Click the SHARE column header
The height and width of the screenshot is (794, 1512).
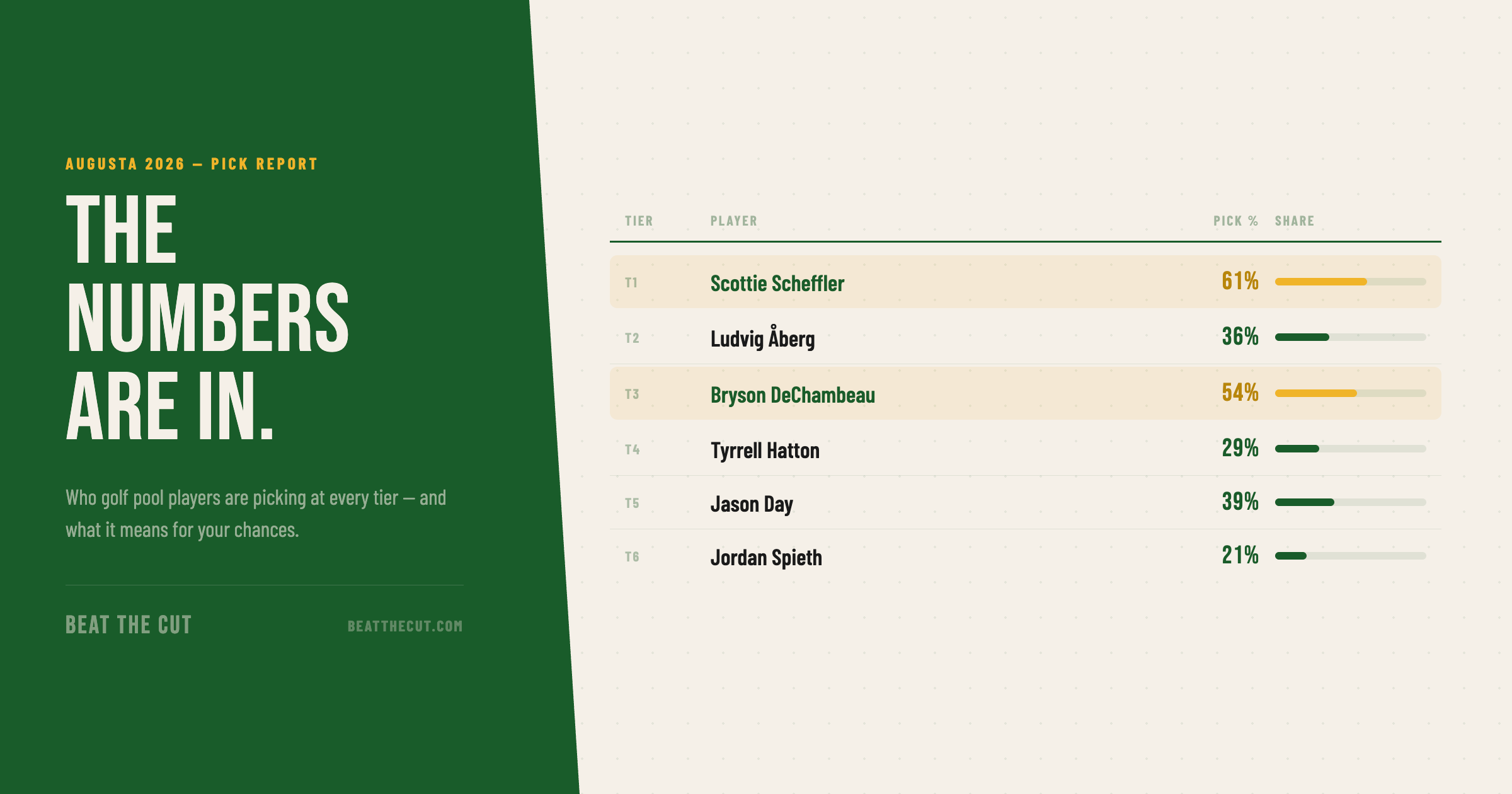pyautogui.click(x=1295, y=221)
